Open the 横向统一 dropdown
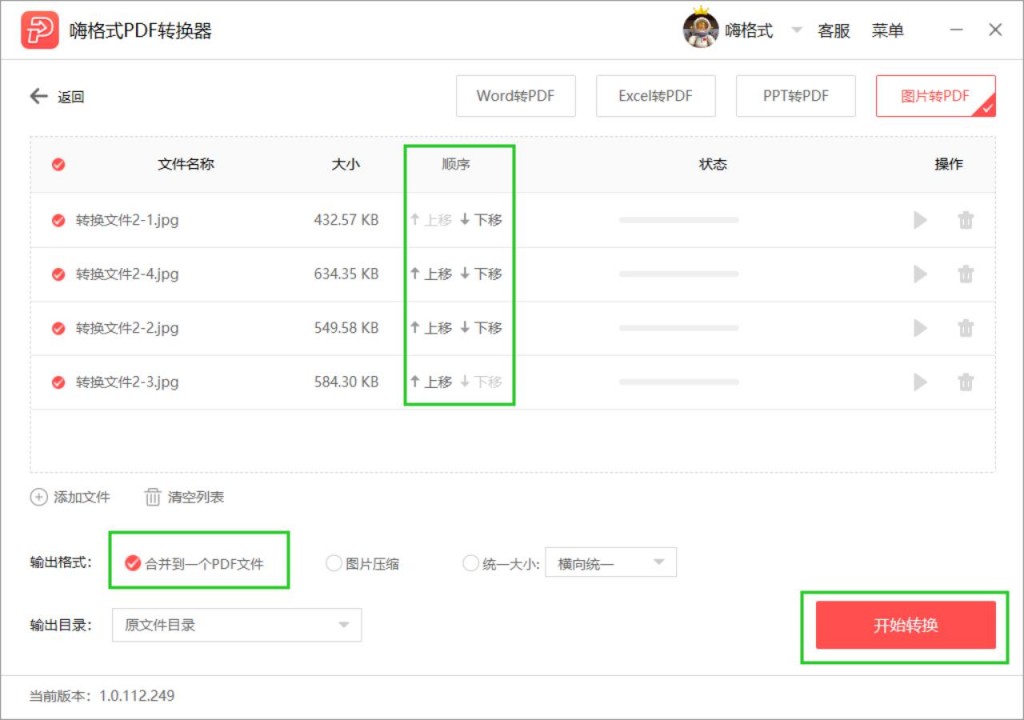 pyautogui.click(x=611, y=563)
